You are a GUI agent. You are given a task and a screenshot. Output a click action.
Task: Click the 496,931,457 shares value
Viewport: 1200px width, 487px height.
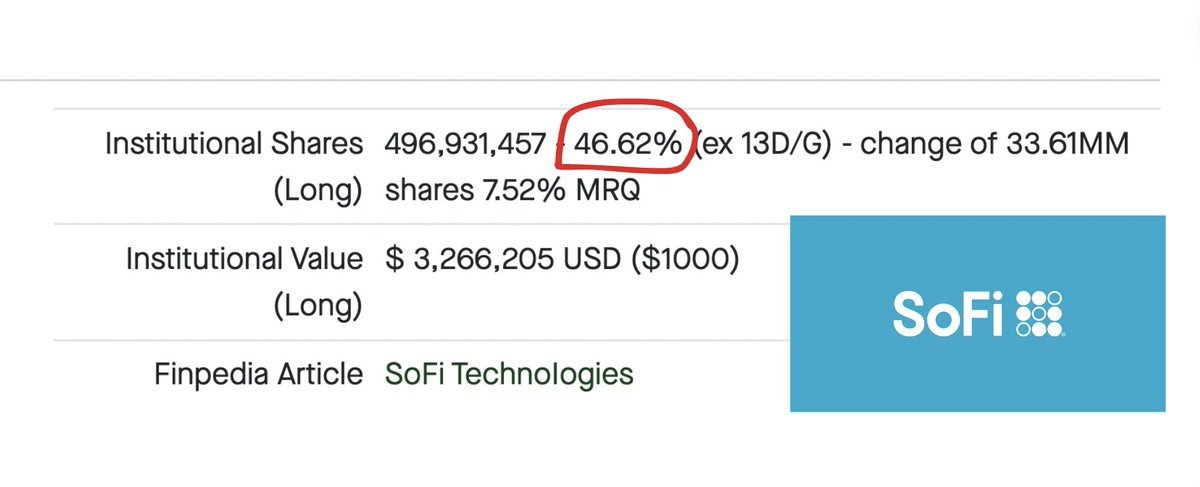pyautogui.click(x=465, y=145)
